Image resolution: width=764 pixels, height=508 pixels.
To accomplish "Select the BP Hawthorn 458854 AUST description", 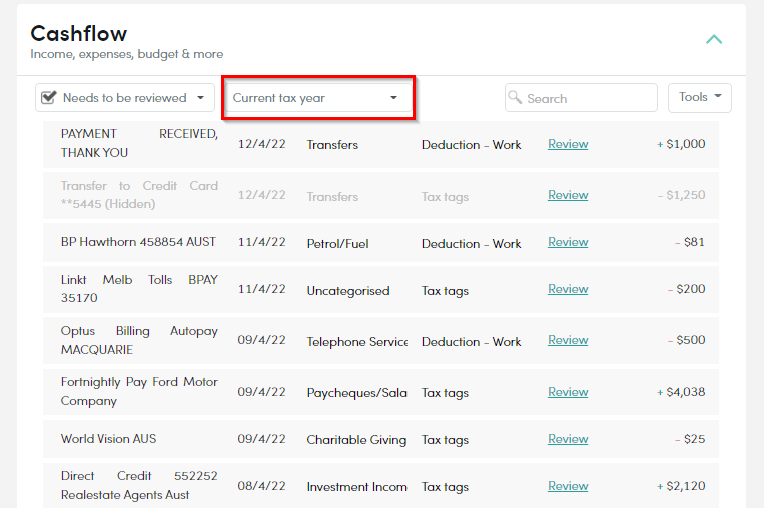I will [138, 242].
